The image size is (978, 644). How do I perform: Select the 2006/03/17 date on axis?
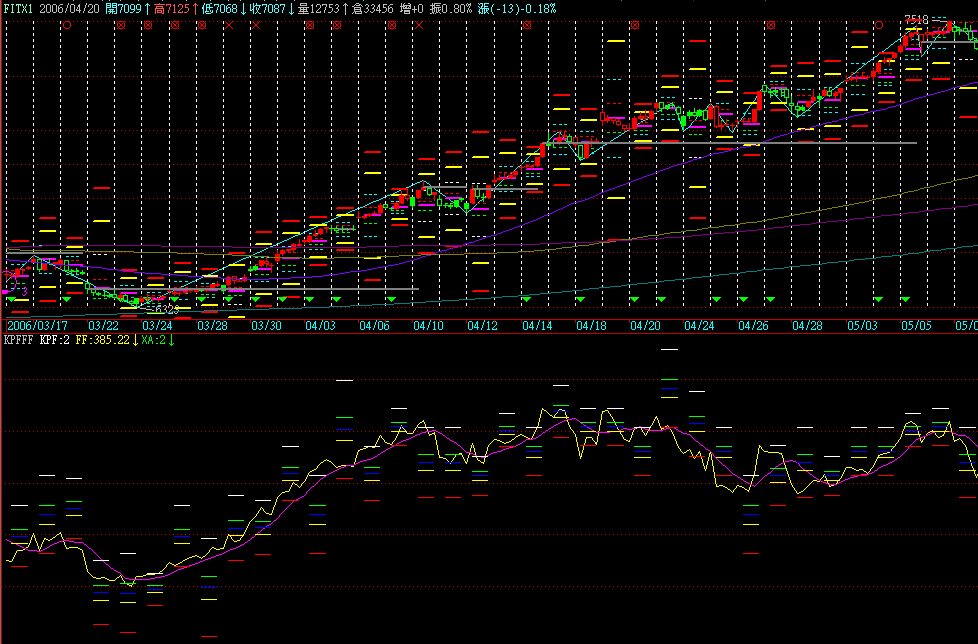coord(39,326)
